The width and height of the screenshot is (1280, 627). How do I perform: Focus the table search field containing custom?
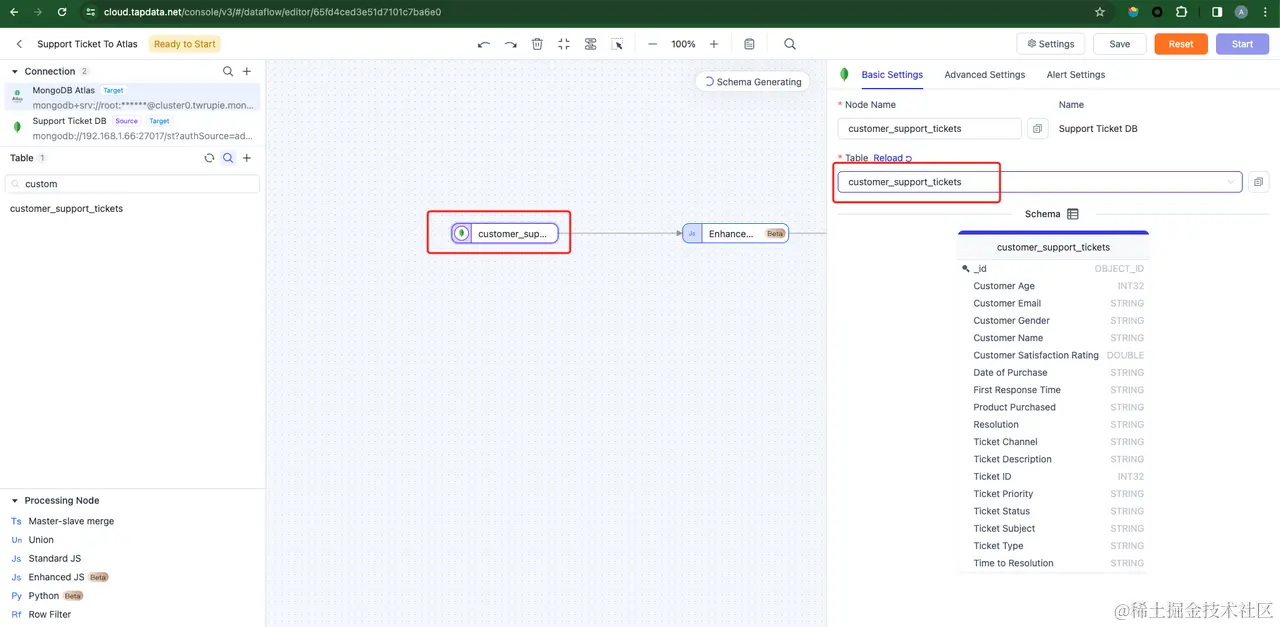pos(132,184)
